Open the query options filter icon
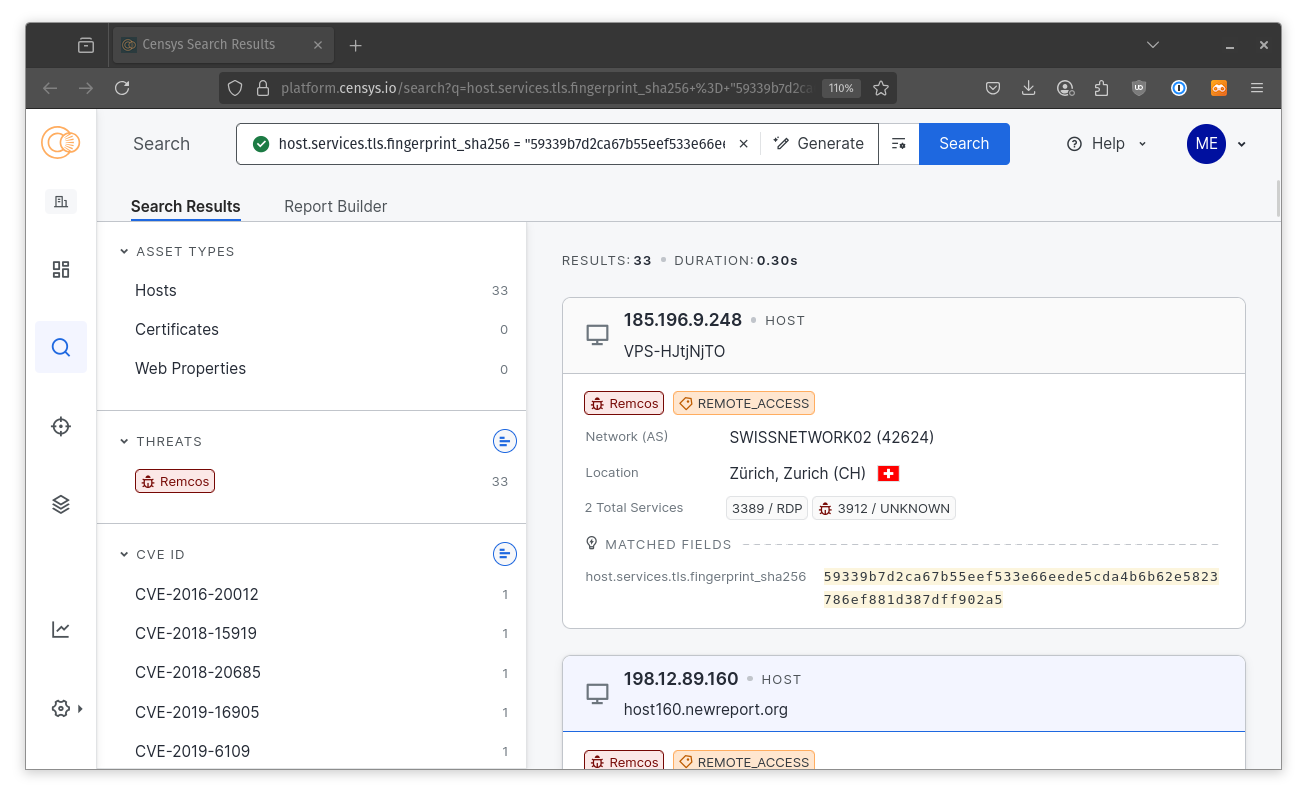The image size is (1307, 798). (898, 144)
